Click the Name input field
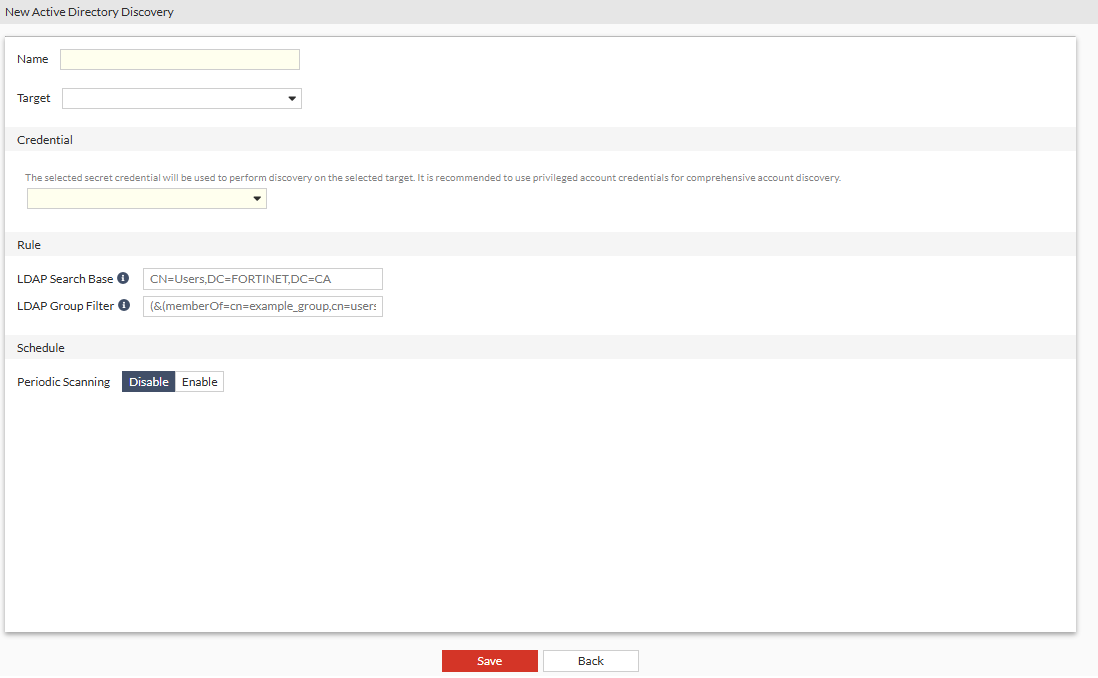This screenshot has width=1098, height=678. [180, 60]
